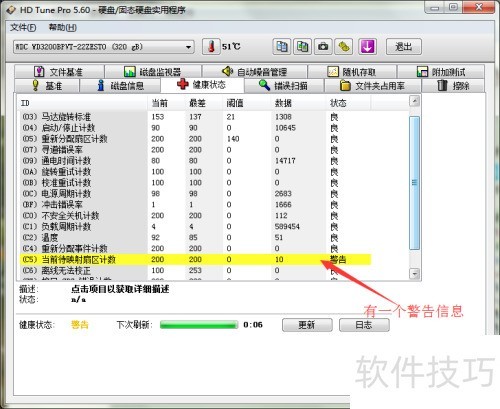Select the (BF) 冲击错误率 row
Viewport: 500px width, 409px height.
tap(195, 205)
